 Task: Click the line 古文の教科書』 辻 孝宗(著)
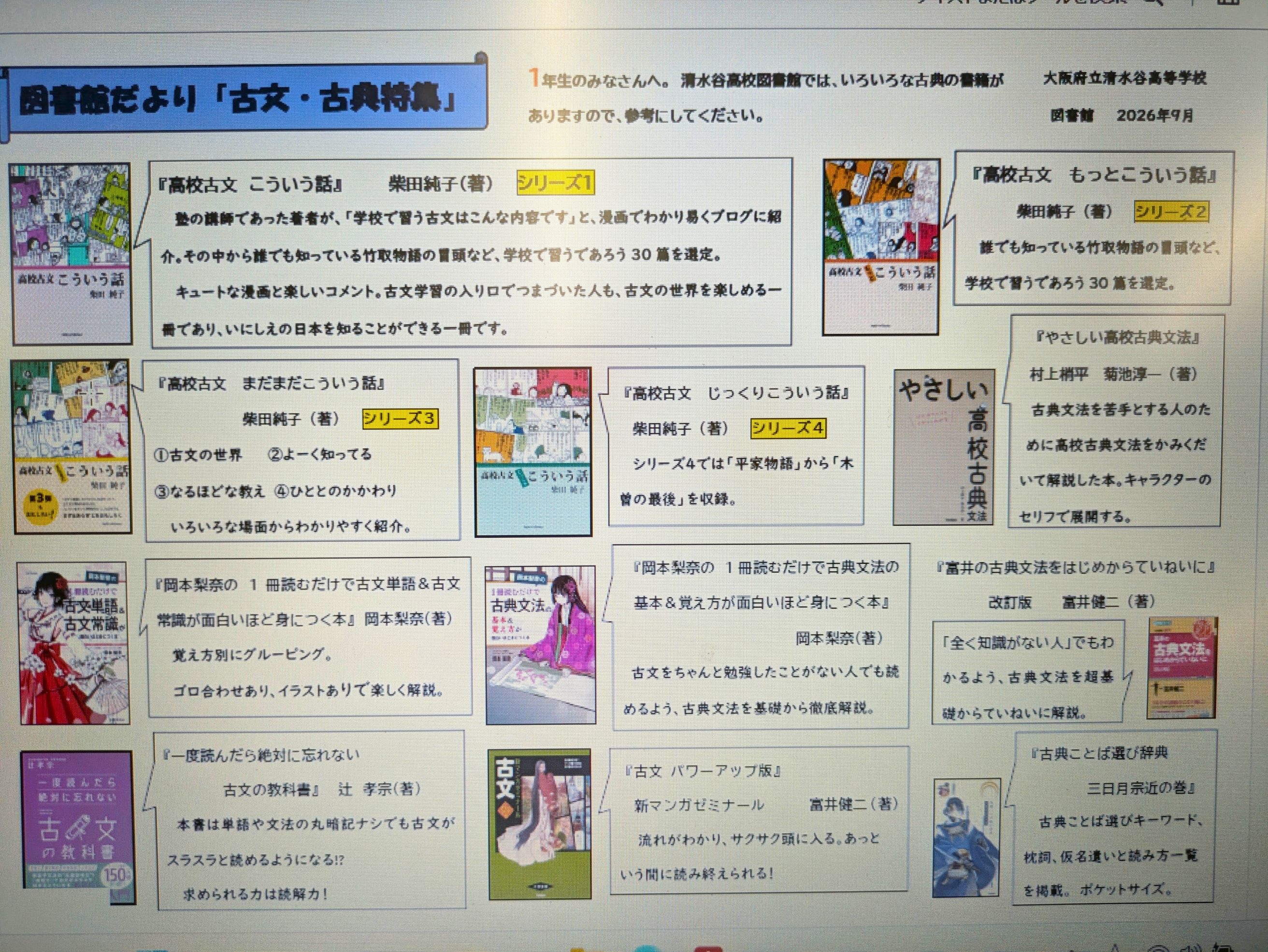pyautogui.click(x=322, y=789)
